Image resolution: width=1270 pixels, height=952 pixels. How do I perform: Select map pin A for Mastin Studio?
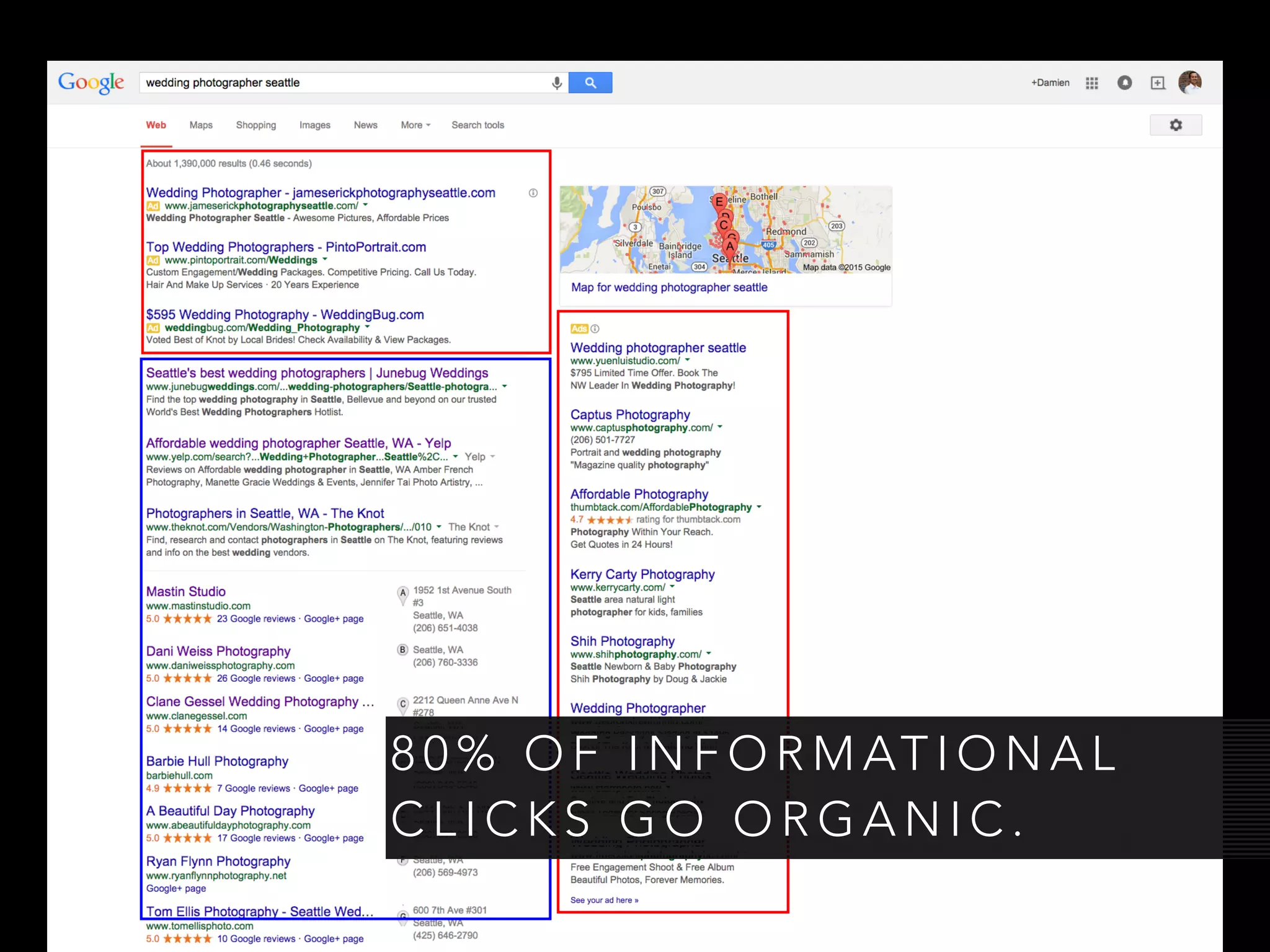(x=403, y=593)
